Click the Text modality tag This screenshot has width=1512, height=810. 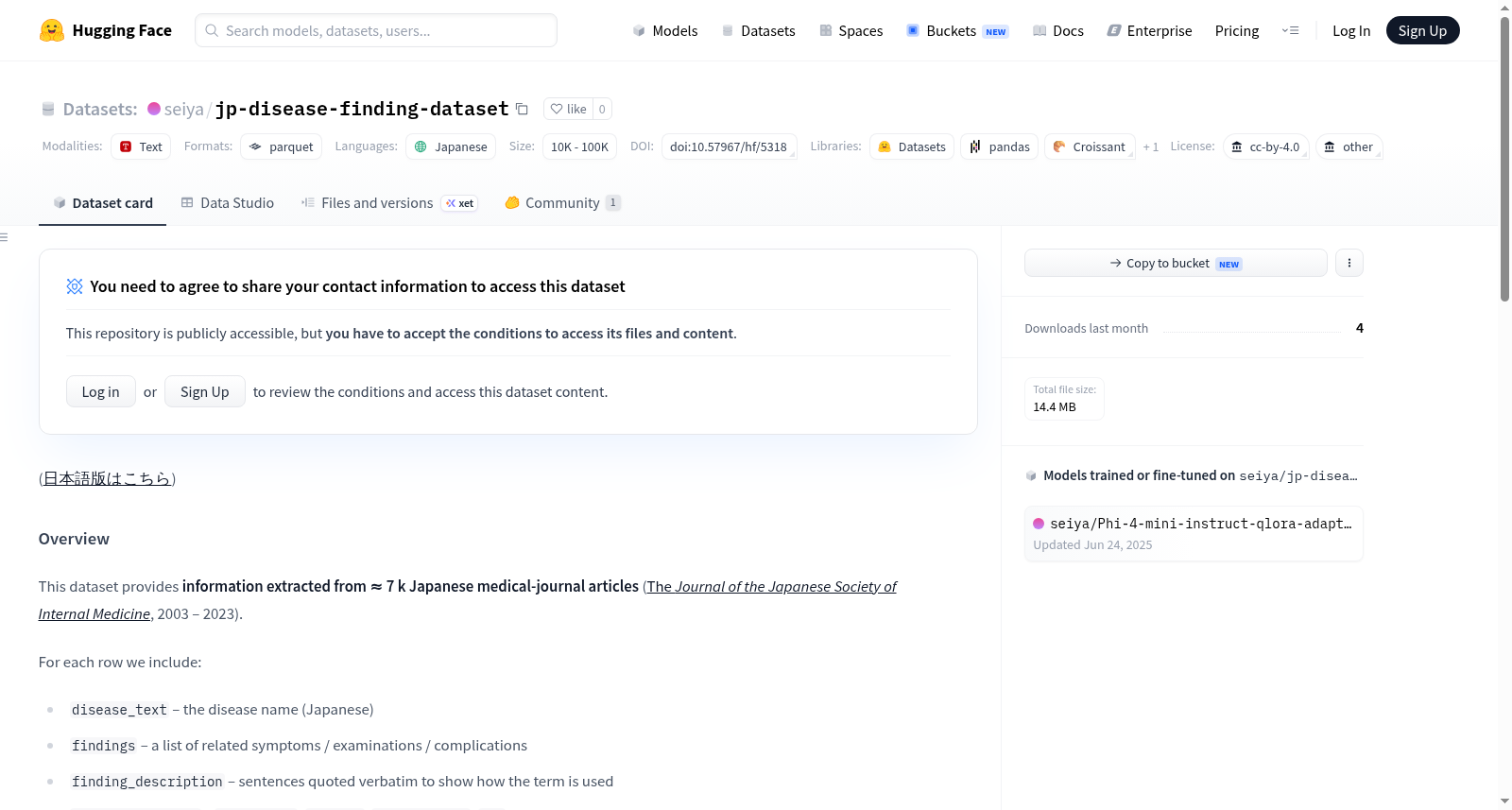[141, 146]
